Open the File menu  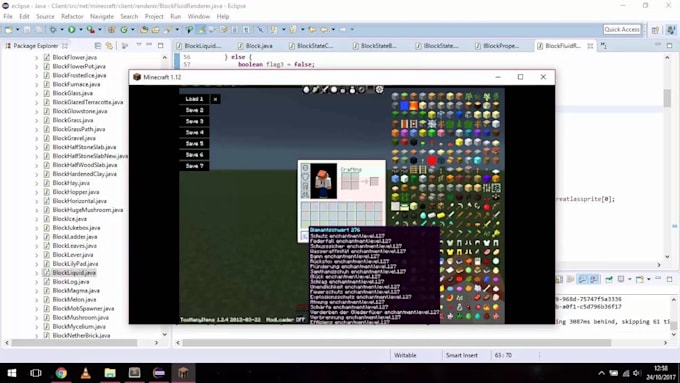[x=8, y=16]
